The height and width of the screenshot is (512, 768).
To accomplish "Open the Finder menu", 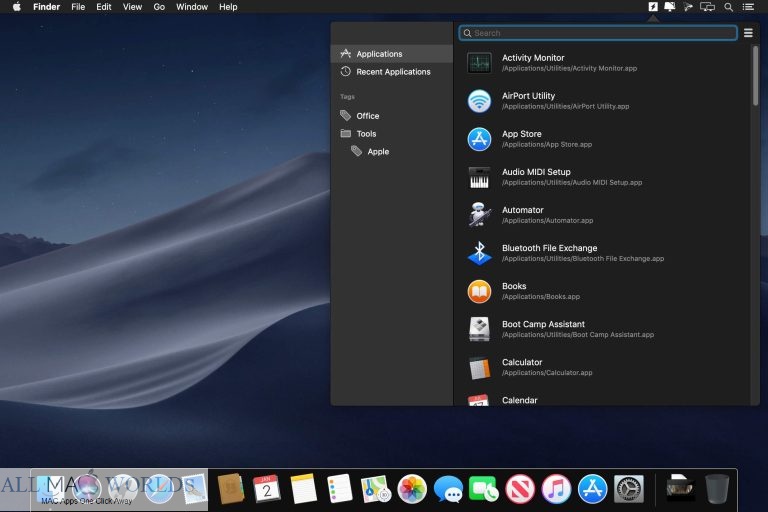I will pyautogui.click(x=47, y=7).
